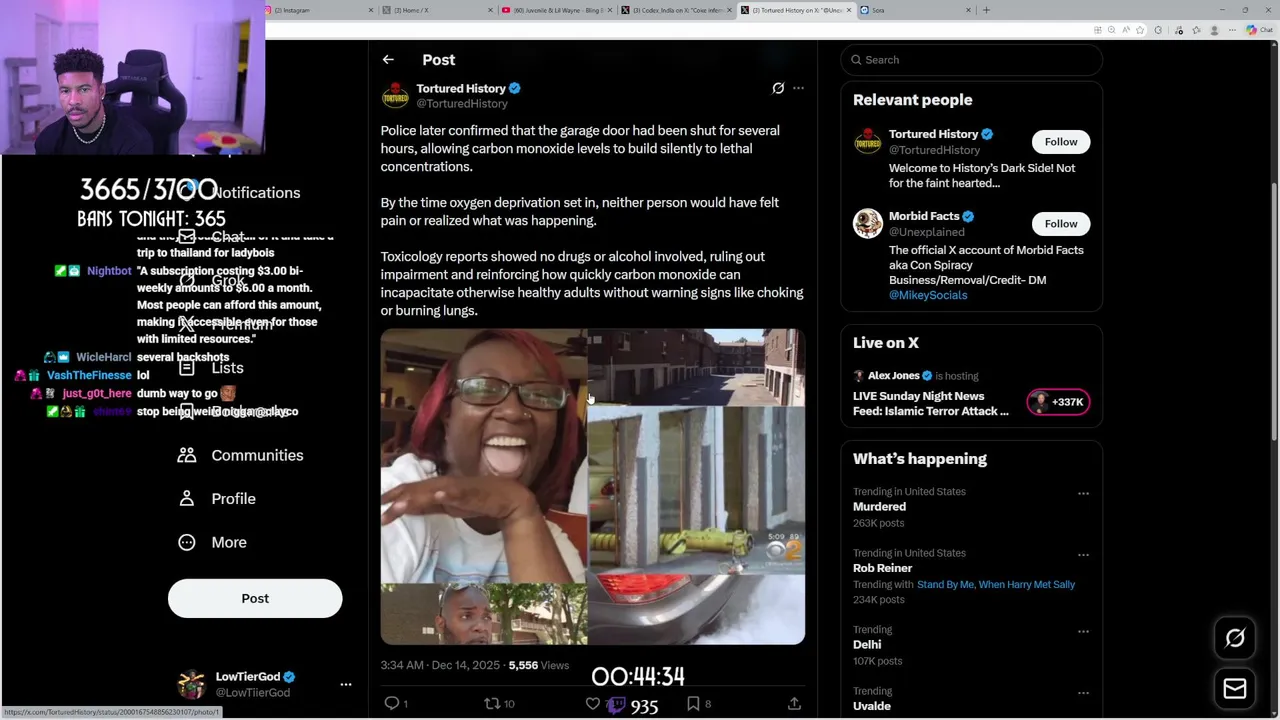Open LowTierGod account three-dot menu

346,684
